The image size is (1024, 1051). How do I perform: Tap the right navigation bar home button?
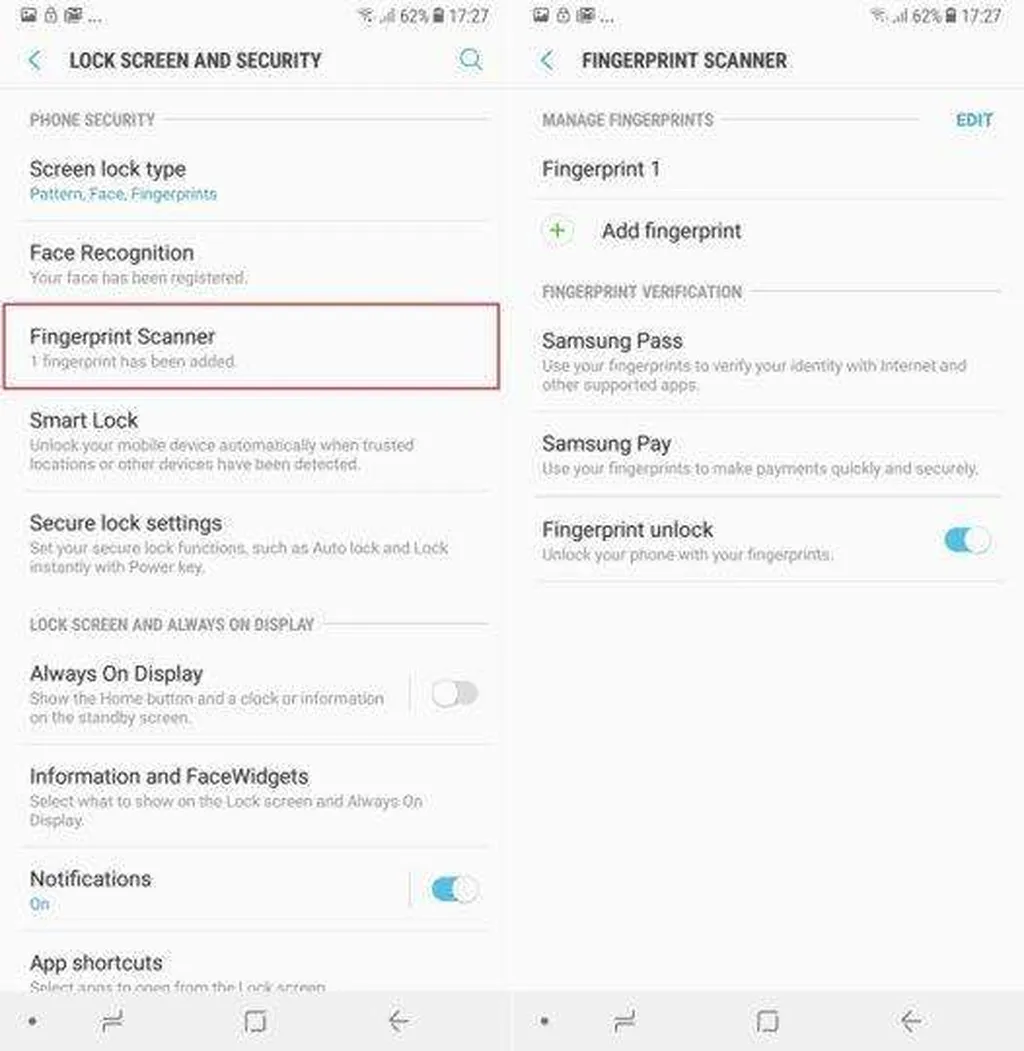[x=767, y=1022]
